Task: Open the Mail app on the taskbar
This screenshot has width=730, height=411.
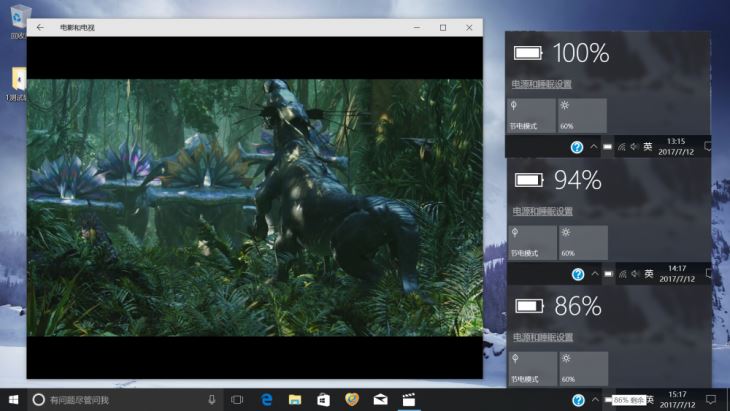Action: (x=380, y=400)
